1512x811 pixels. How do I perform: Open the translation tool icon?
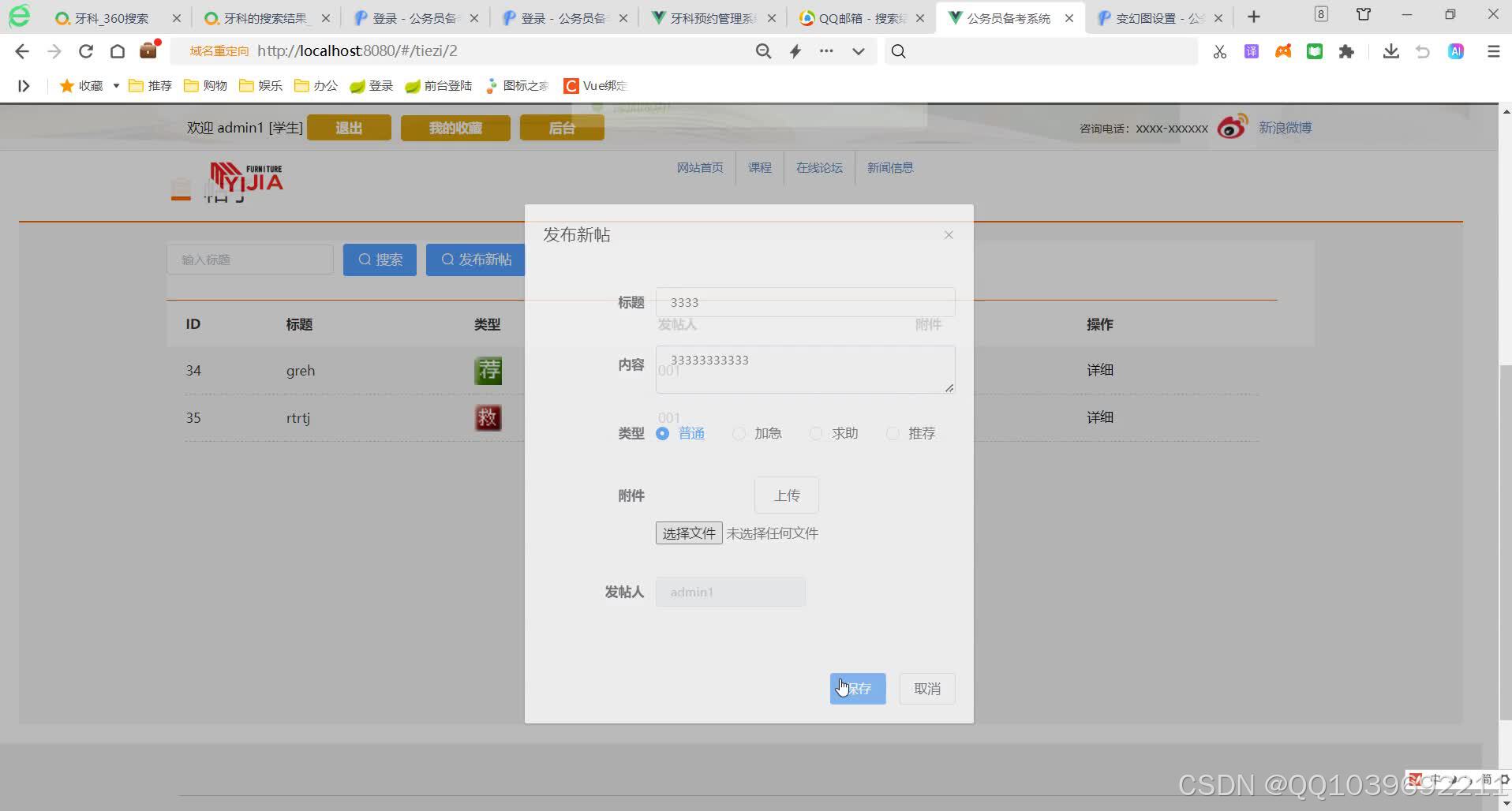[x=1251, y=50]
